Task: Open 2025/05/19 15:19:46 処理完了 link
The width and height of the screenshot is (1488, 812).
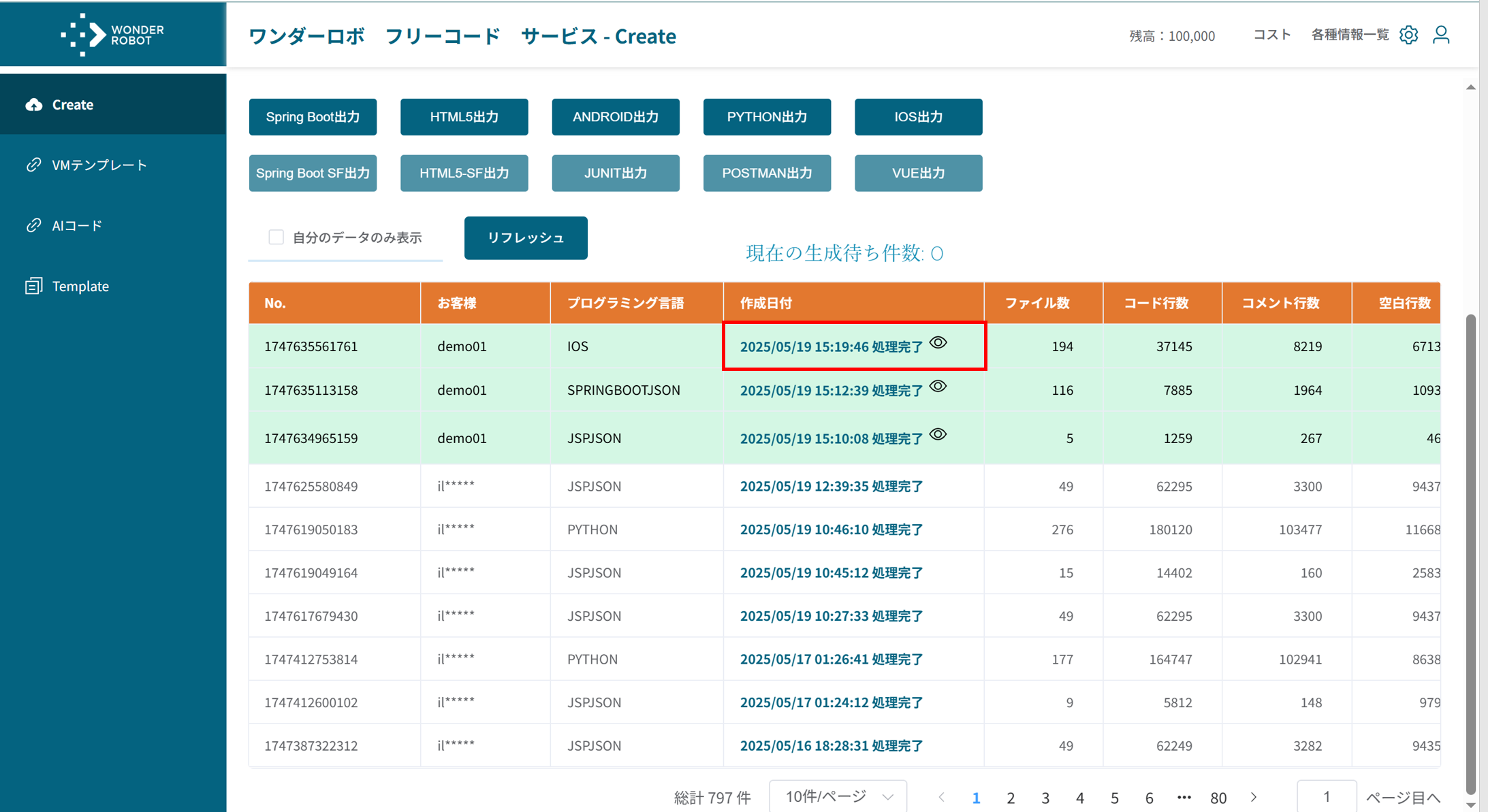Action: coord(832,346)
